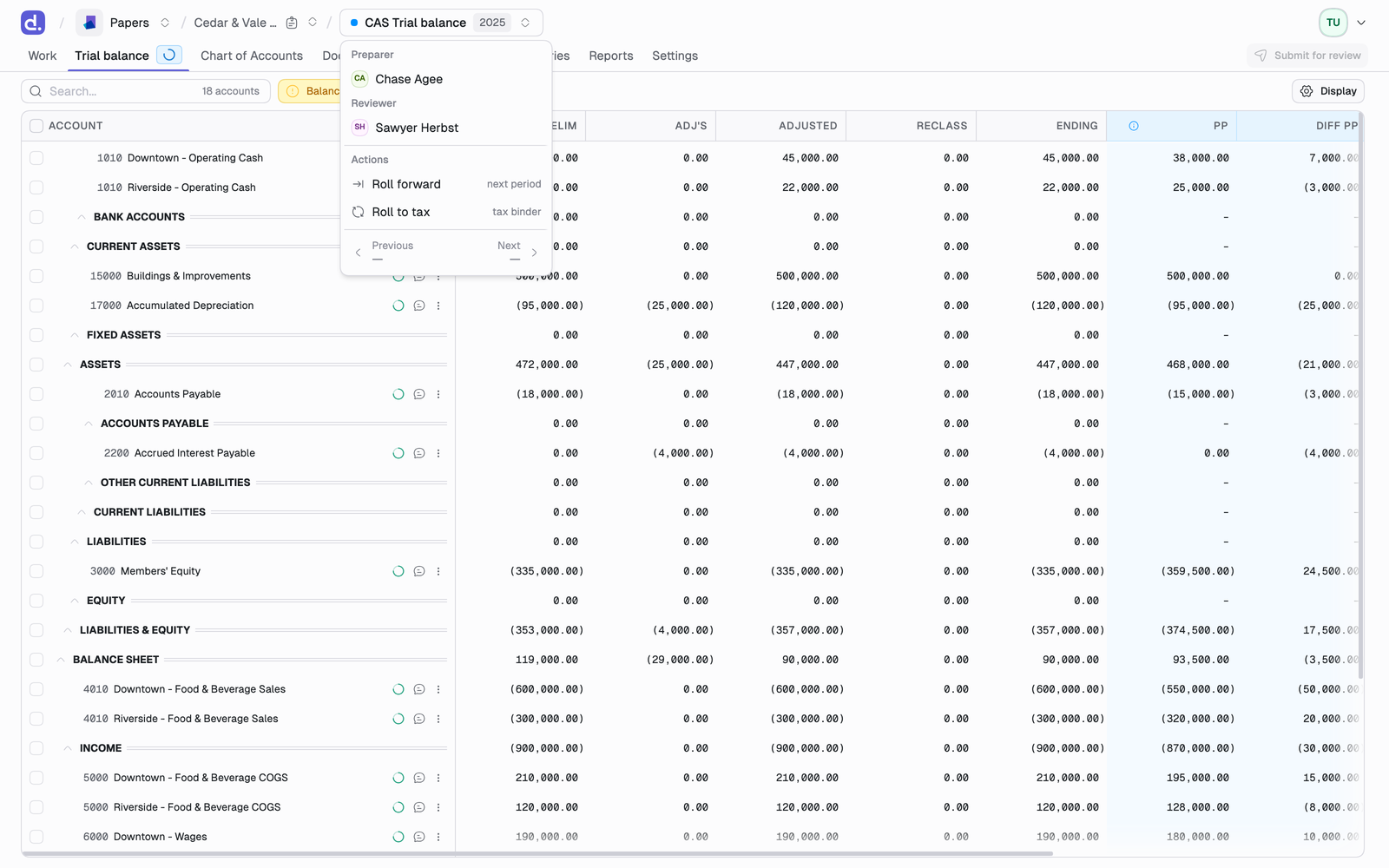Click status circle on Accrued Interest Payable
The image size is (1389, 868).
(x=398, y=453)
